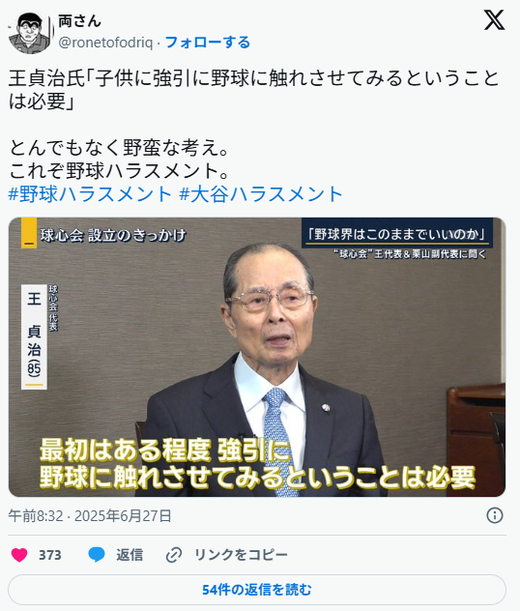
Task: Click the 返信 reply label
Action: coord(129,554)
